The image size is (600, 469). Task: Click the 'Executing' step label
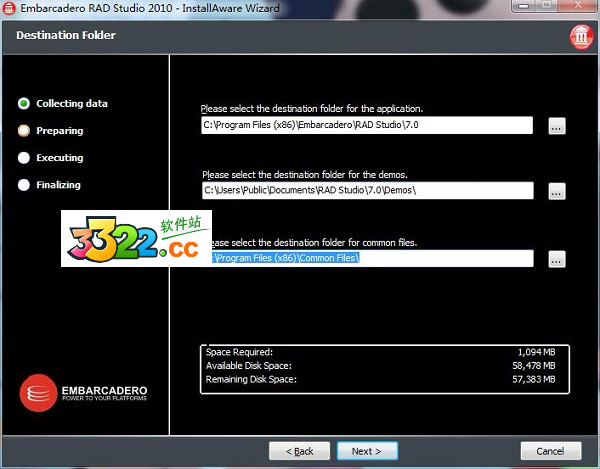(x=60, y=158)
